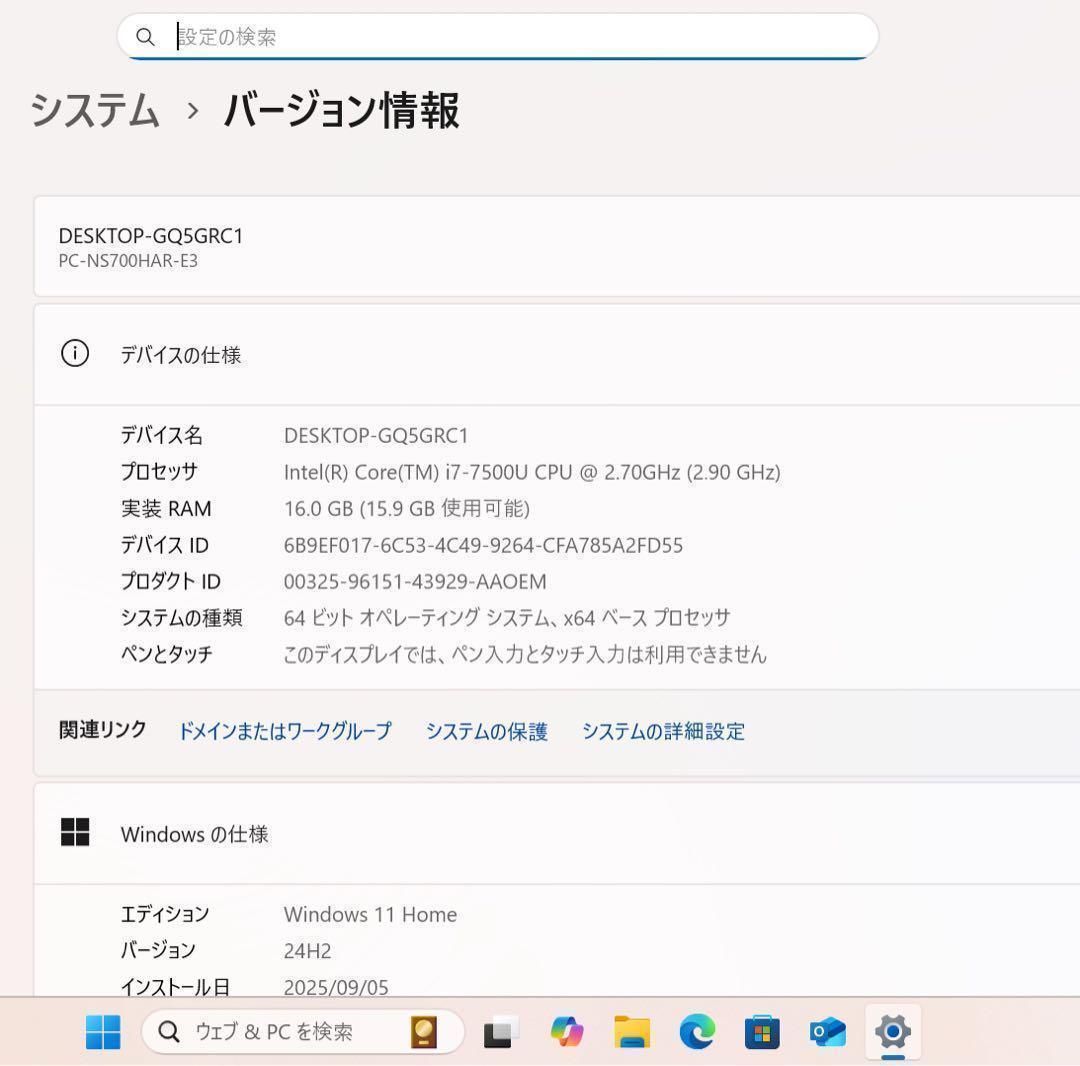The height and width of the screenshot is (1066, 1080).
Task: Navigate back using the システム breadcrumb
Action: (x=95, y=113)
